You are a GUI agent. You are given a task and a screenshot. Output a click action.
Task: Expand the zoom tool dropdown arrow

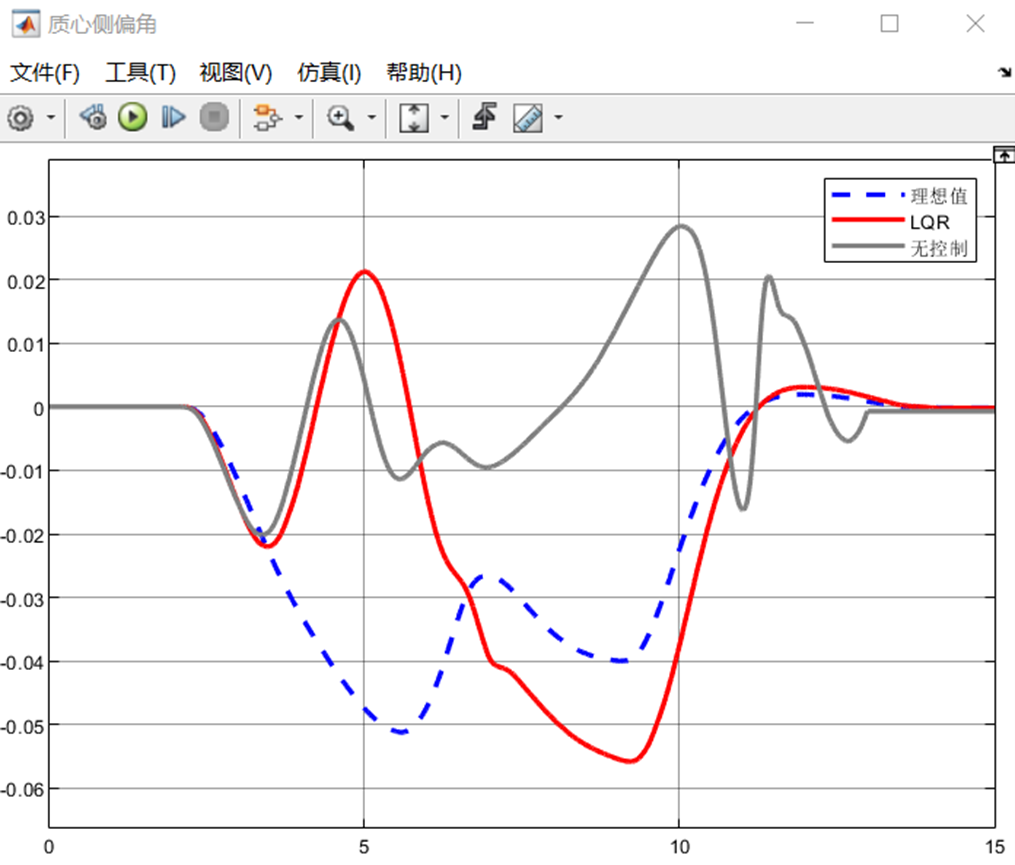(x=373, y=117)
